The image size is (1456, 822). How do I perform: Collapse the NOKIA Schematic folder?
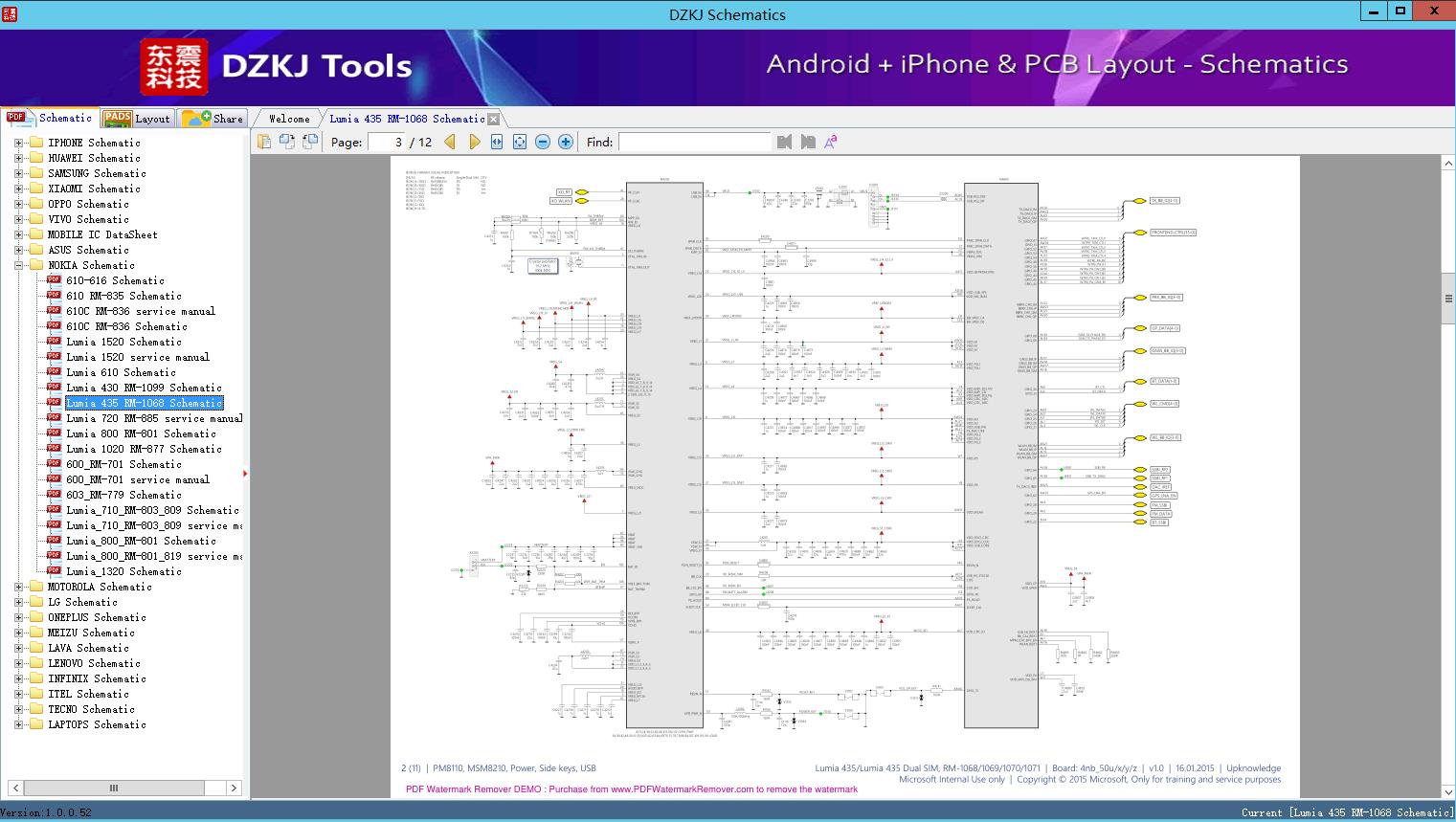18,265
